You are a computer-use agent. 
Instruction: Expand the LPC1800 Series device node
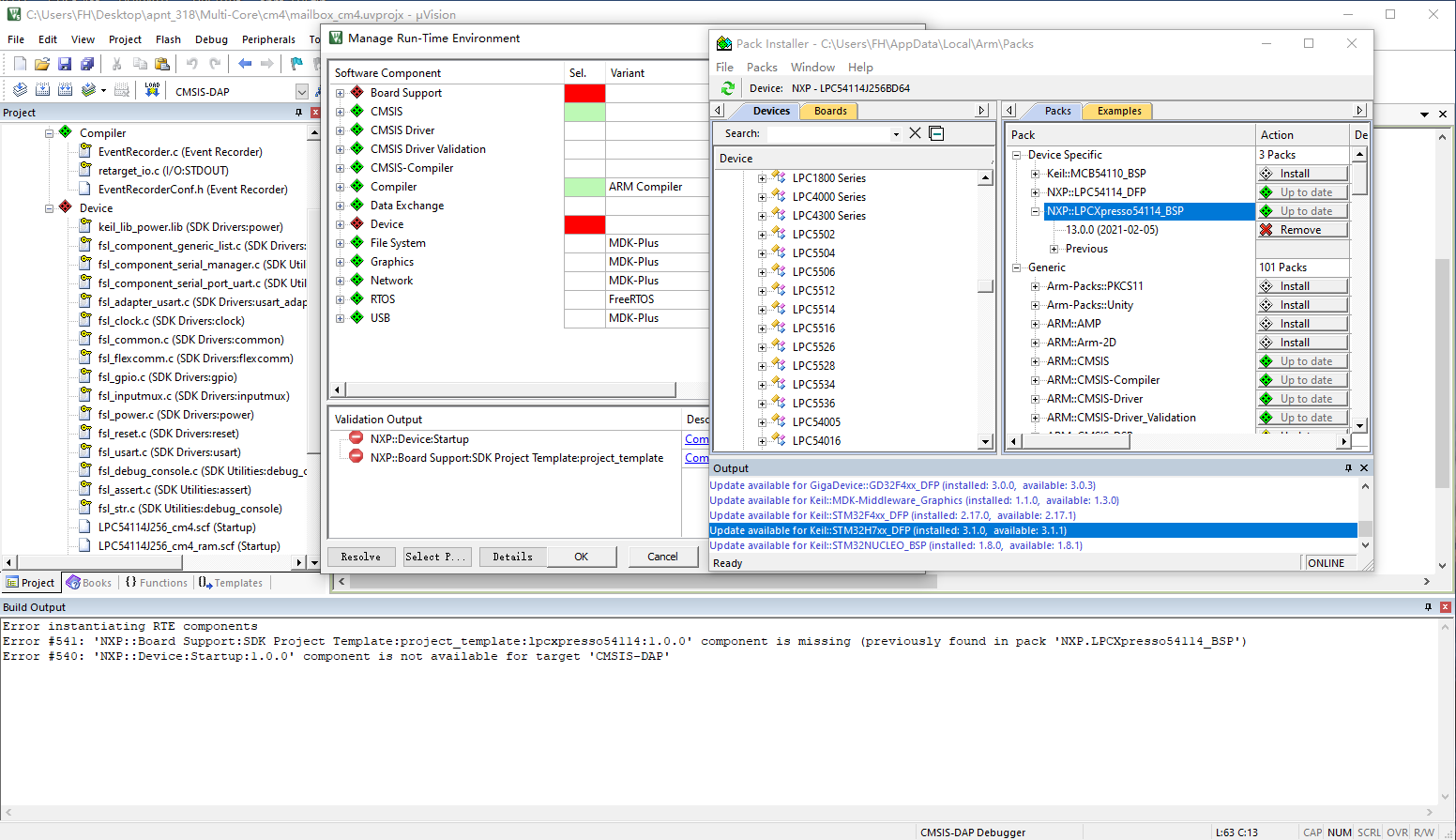pos(762,178)
